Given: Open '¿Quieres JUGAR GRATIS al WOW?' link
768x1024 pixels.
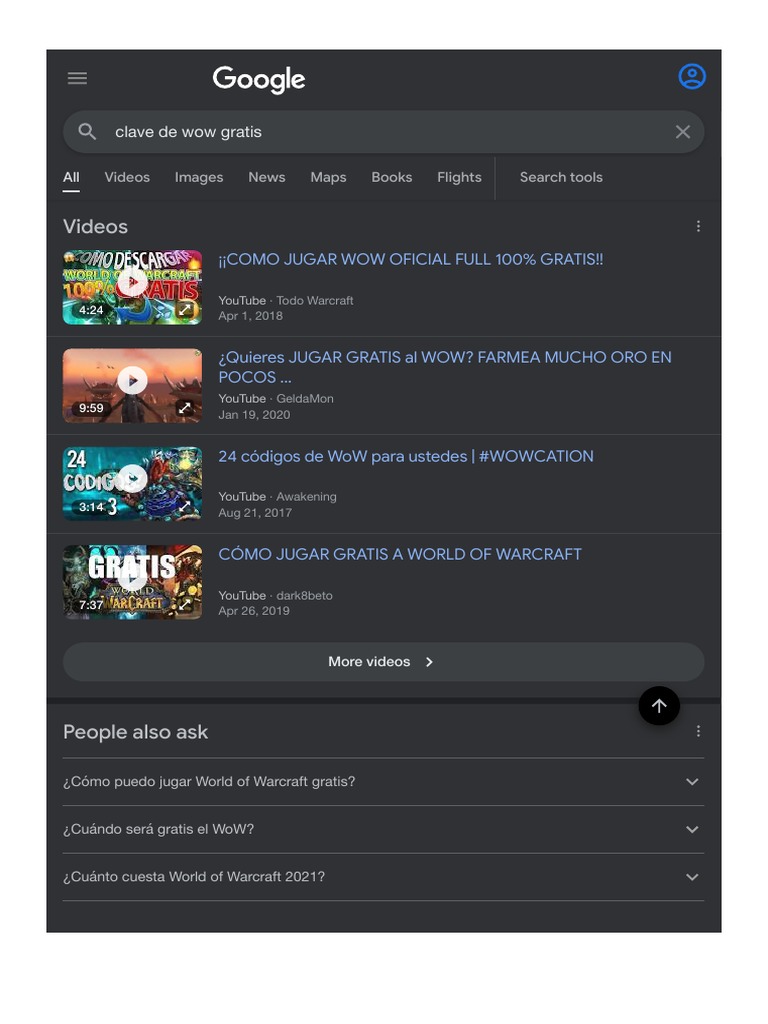Looking at the screenshot, I should pyautogui.click(x=445, y=367).
